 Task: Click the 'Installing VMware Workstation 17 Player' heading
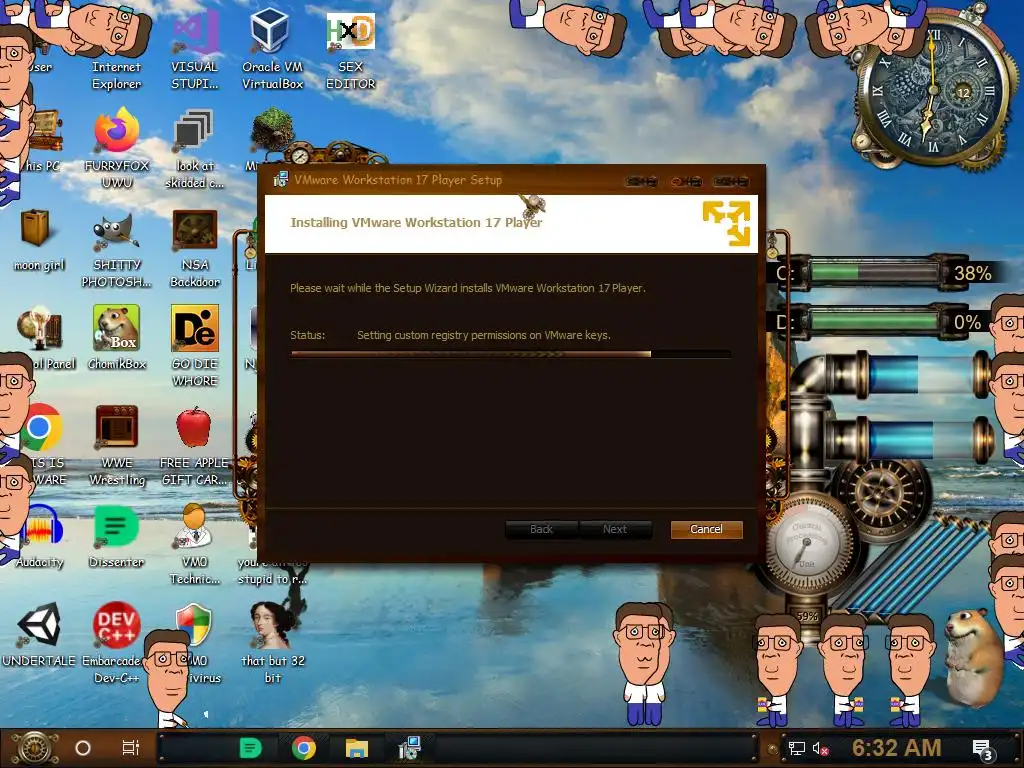[x=416, y=223]
